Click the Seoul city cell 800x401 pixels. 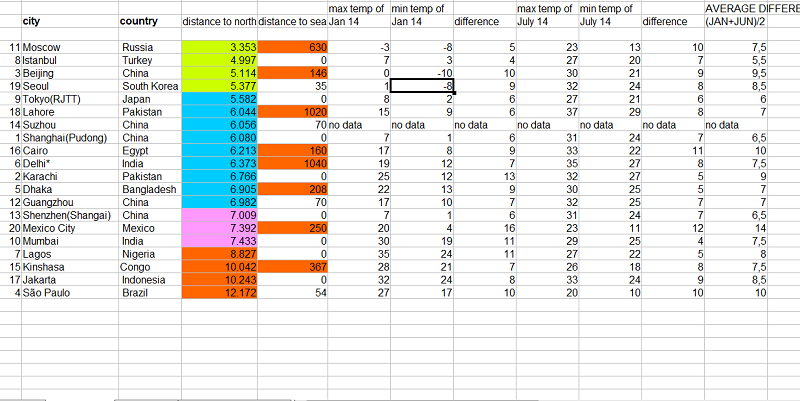coord(70,86)
